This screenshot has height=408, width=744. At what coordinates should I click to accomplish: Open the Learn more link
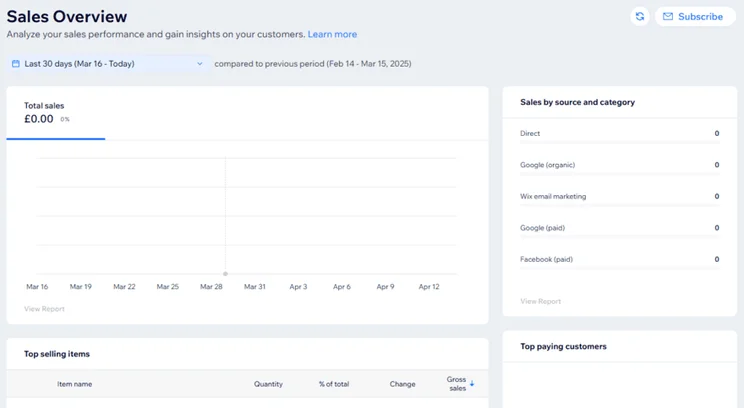332,34
